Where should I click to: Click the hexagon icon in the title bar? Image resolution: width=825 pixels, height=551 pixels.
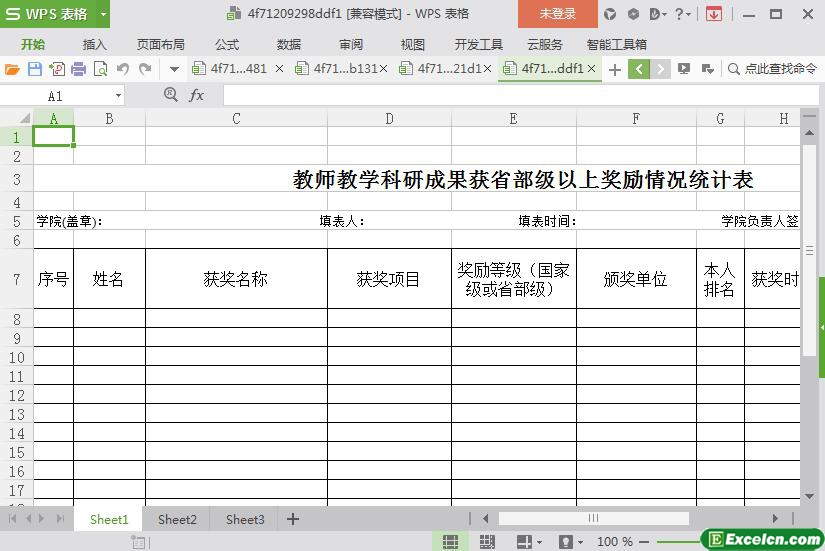(633, 14)
